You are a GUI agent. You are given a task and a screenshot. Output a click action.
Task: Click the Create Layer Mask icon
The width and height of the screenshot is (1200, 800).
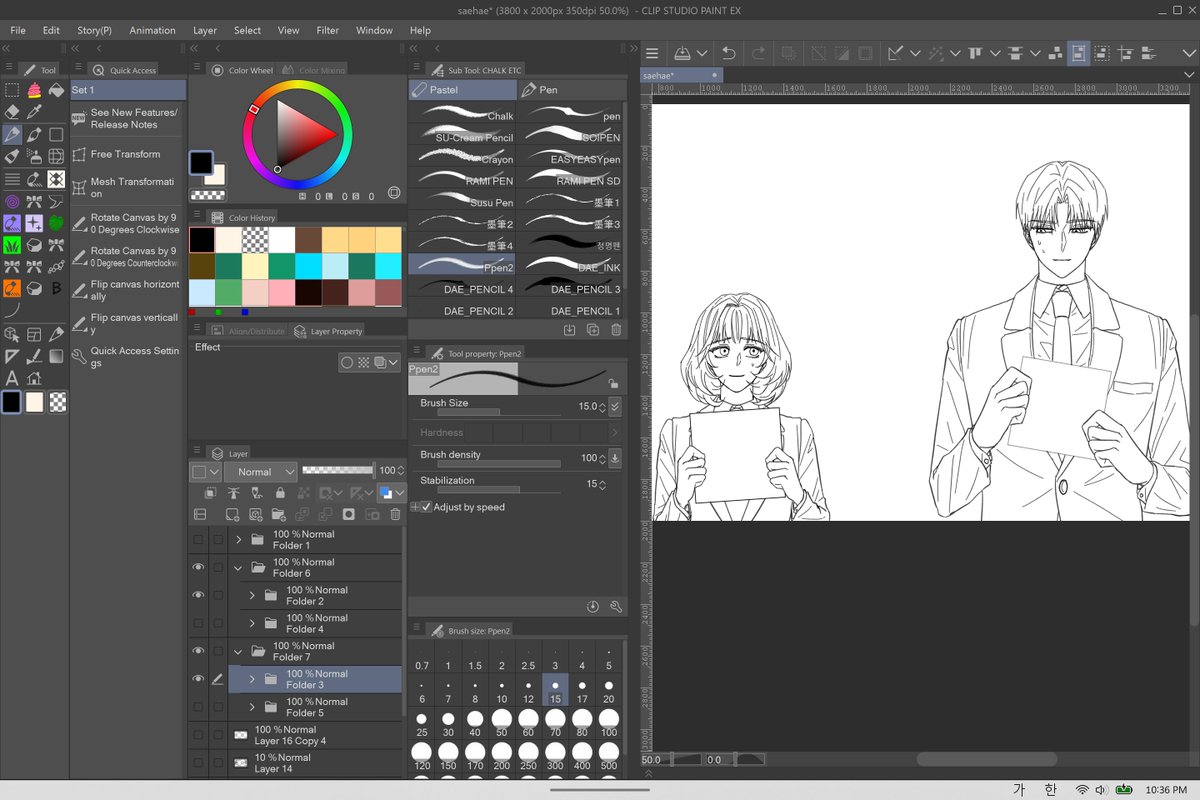(x=349, y=514)
